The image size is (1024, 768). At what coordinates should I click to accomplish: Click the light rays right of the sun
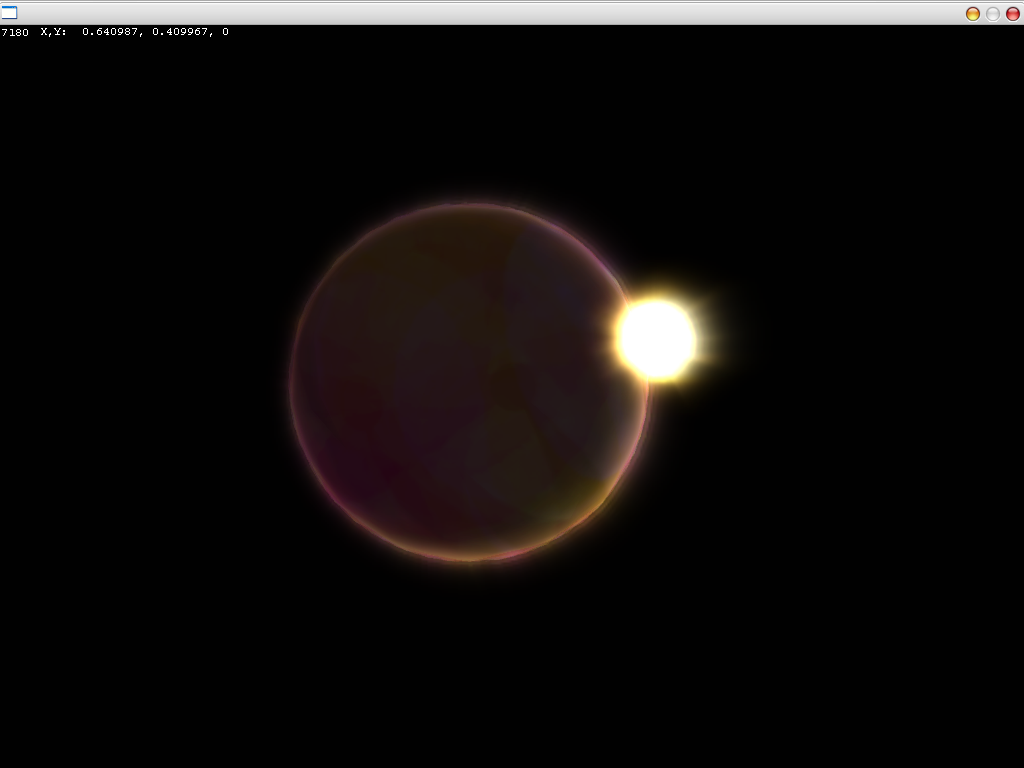(x=712, y=340)
